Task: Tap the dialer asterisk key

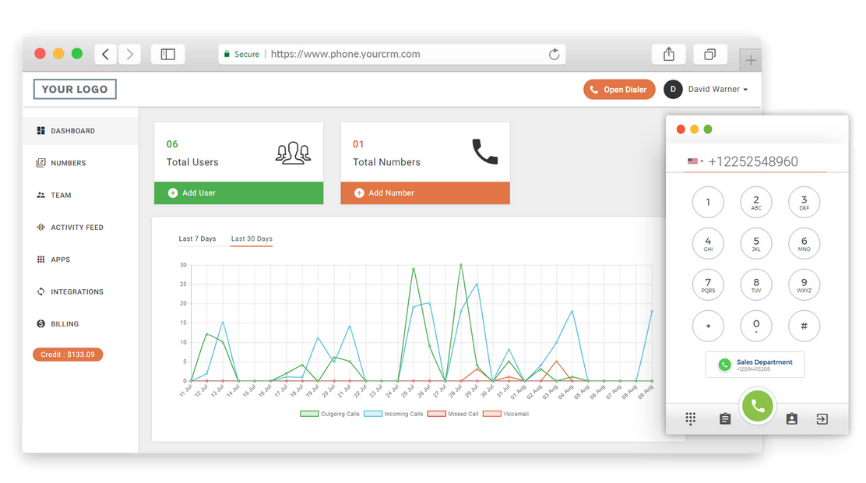Action: [x=708, y=326]
